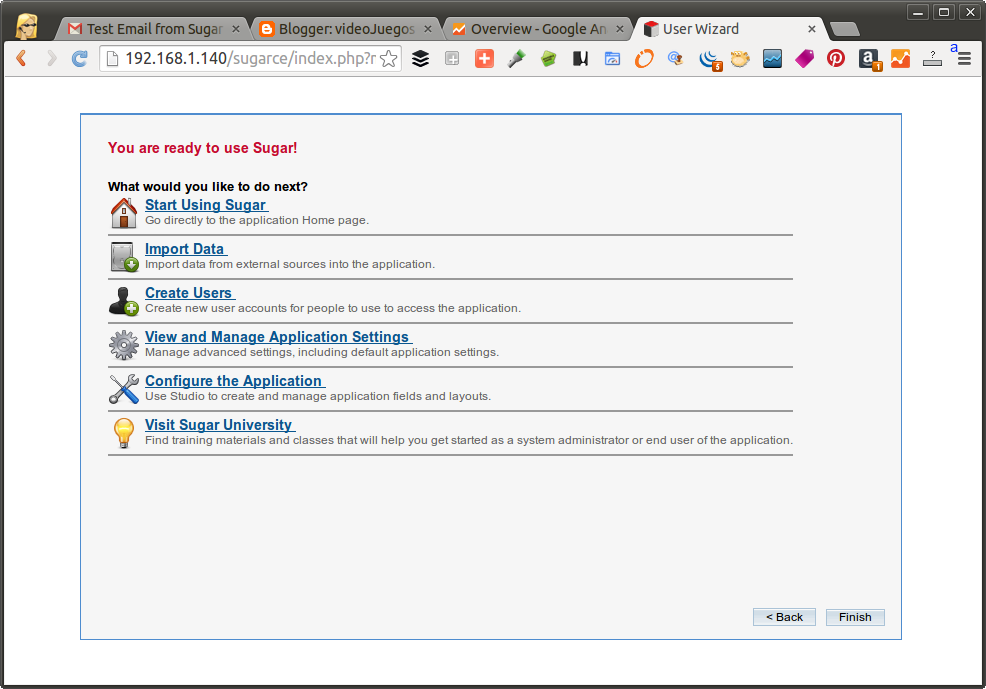Click the gear icon next to Manage Application Settings

122,344
